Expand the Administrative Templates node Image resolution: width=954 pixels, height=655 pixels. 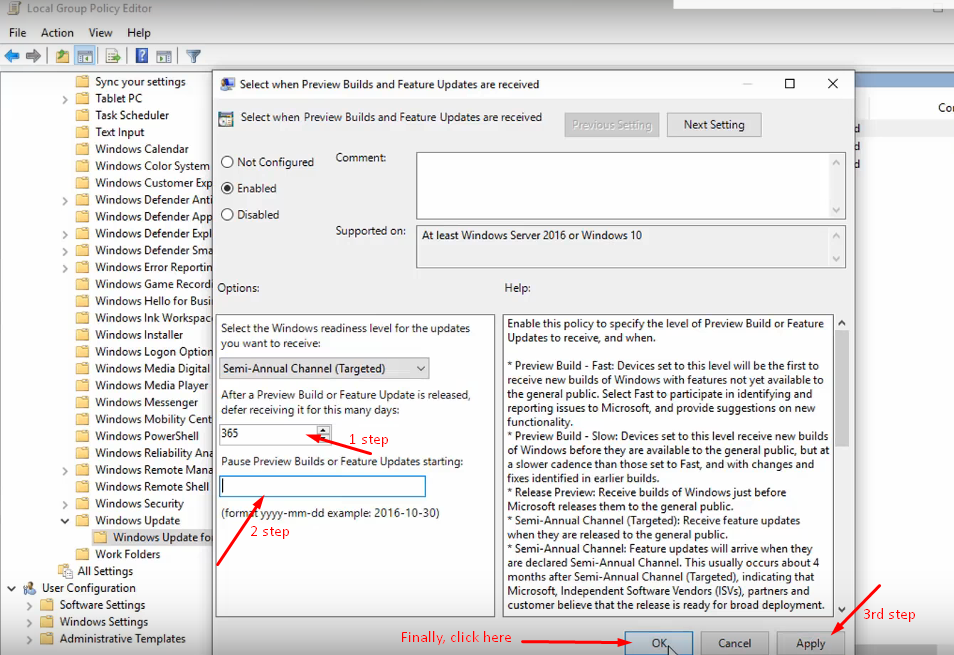click(29, 639)
